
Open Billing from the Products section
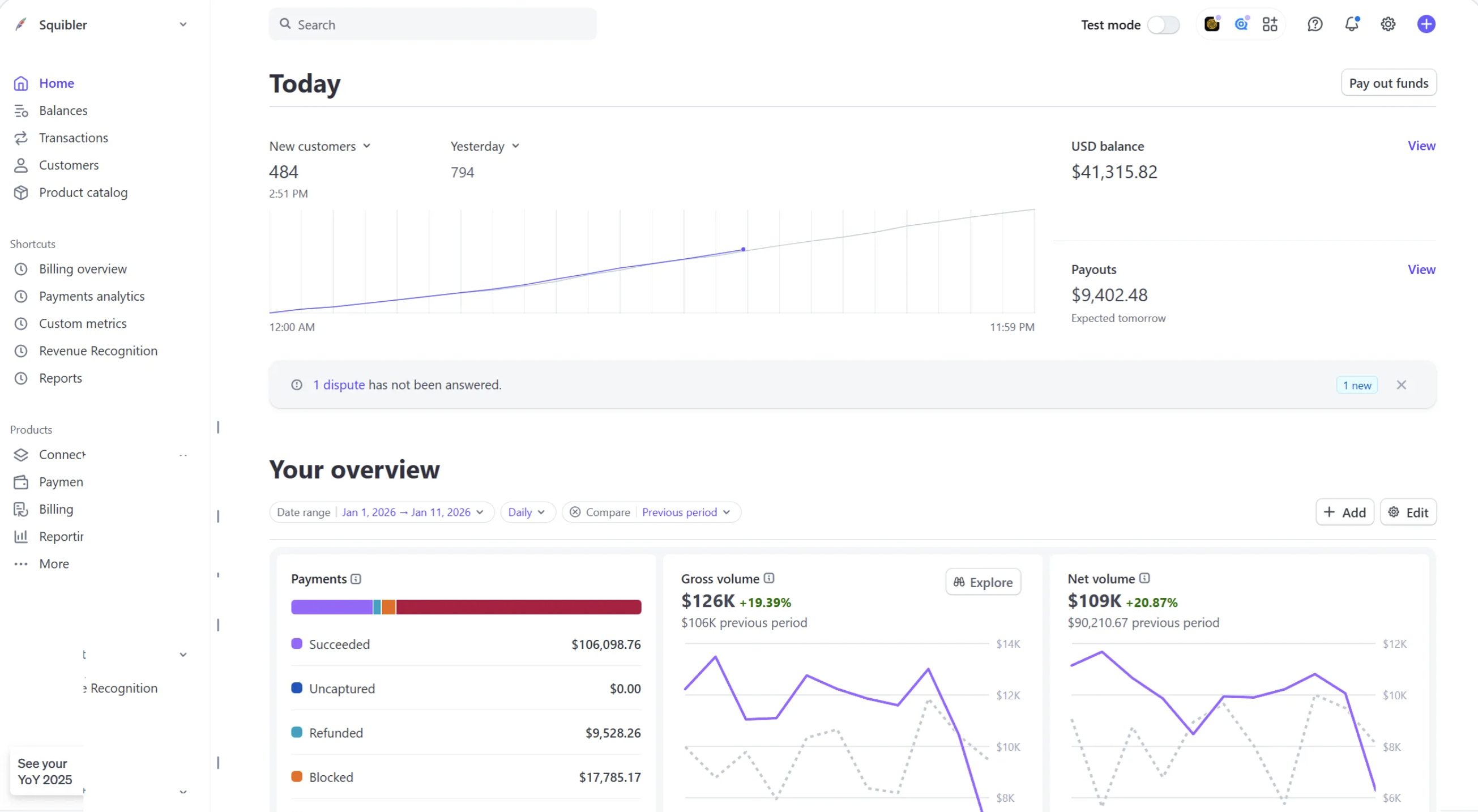(x=56, y=508)
